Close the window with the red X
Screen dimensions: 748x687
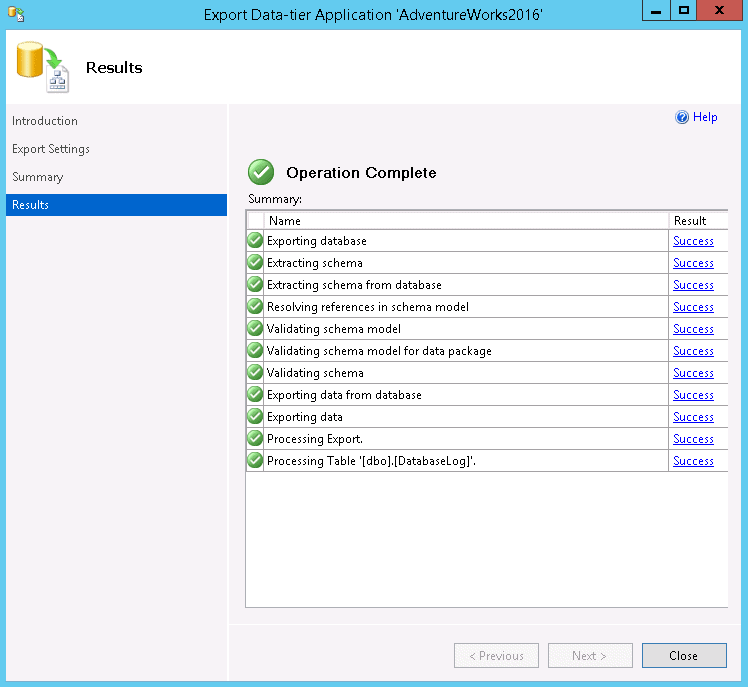(x=719, y=10)
